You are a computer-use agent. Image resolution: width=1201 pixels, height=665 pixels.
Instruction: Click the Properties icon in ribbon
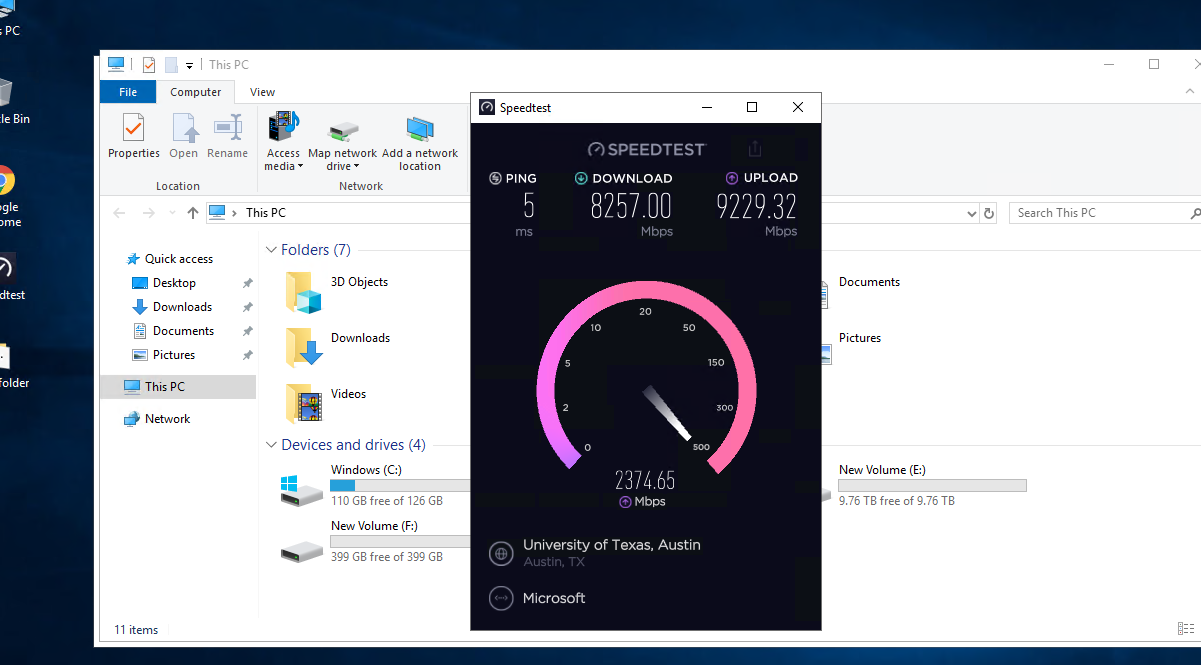point(133,136)
